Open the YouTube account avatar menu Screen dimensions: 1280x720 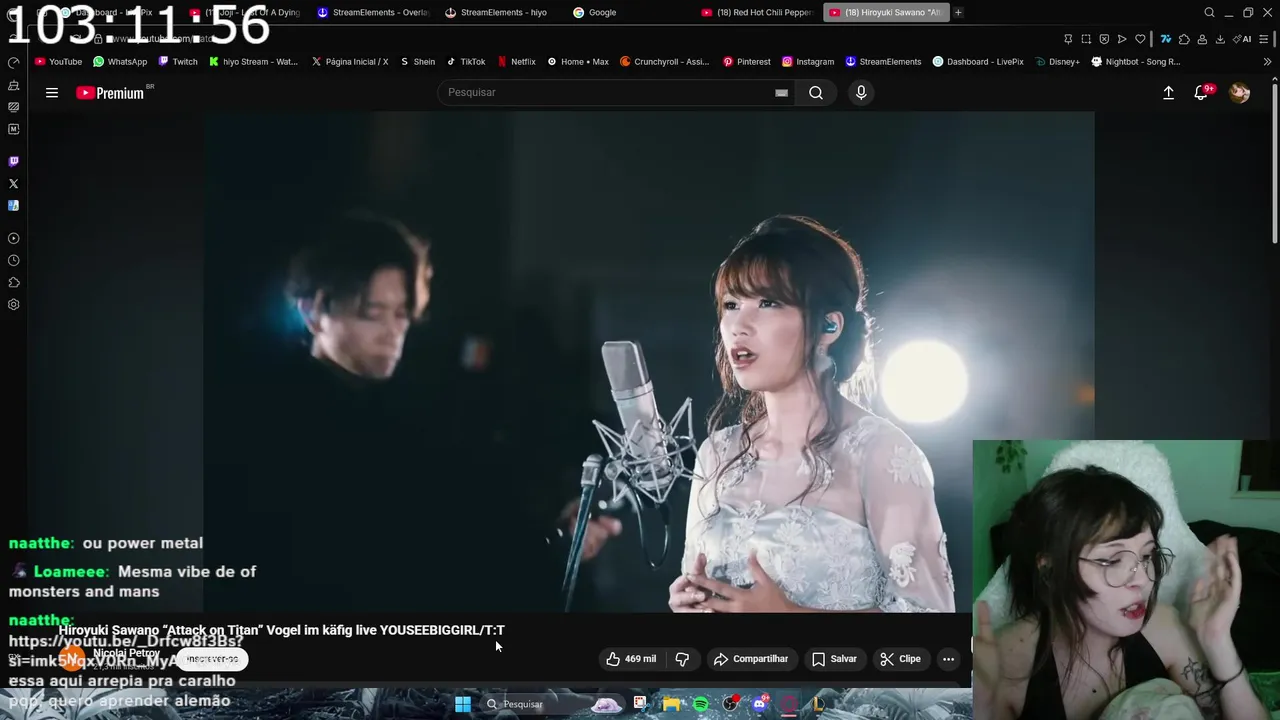(1239, 93)
